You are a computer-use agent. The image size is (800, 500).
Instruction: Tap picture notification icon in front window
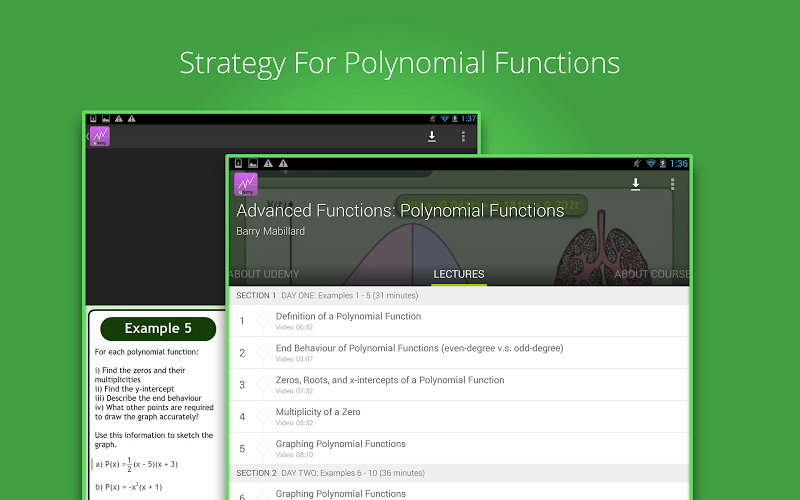coord(253,163)
